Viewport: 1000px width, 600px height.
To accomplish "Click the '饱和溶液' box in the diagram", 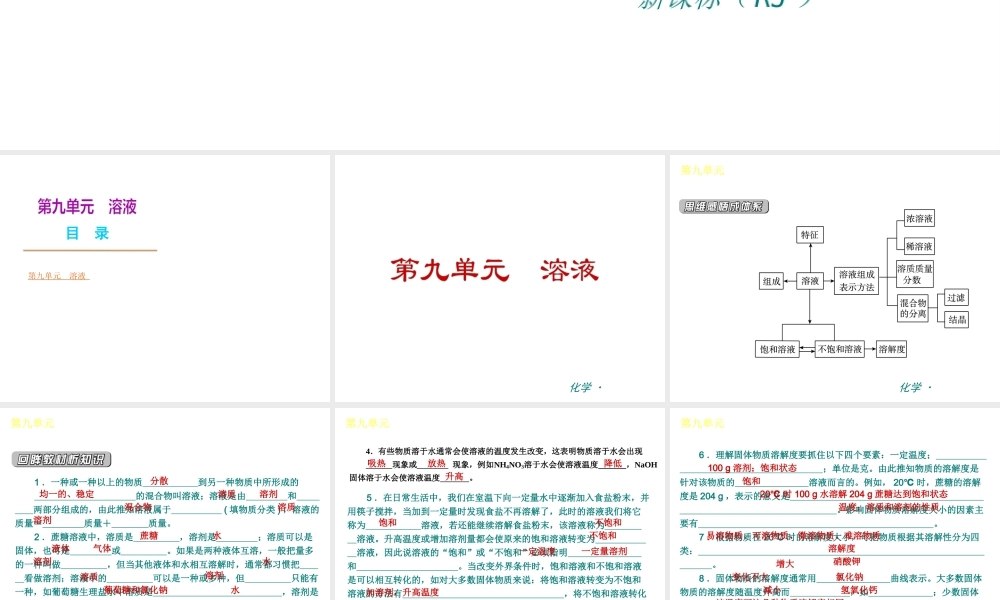I will click(x=777, y=349).
